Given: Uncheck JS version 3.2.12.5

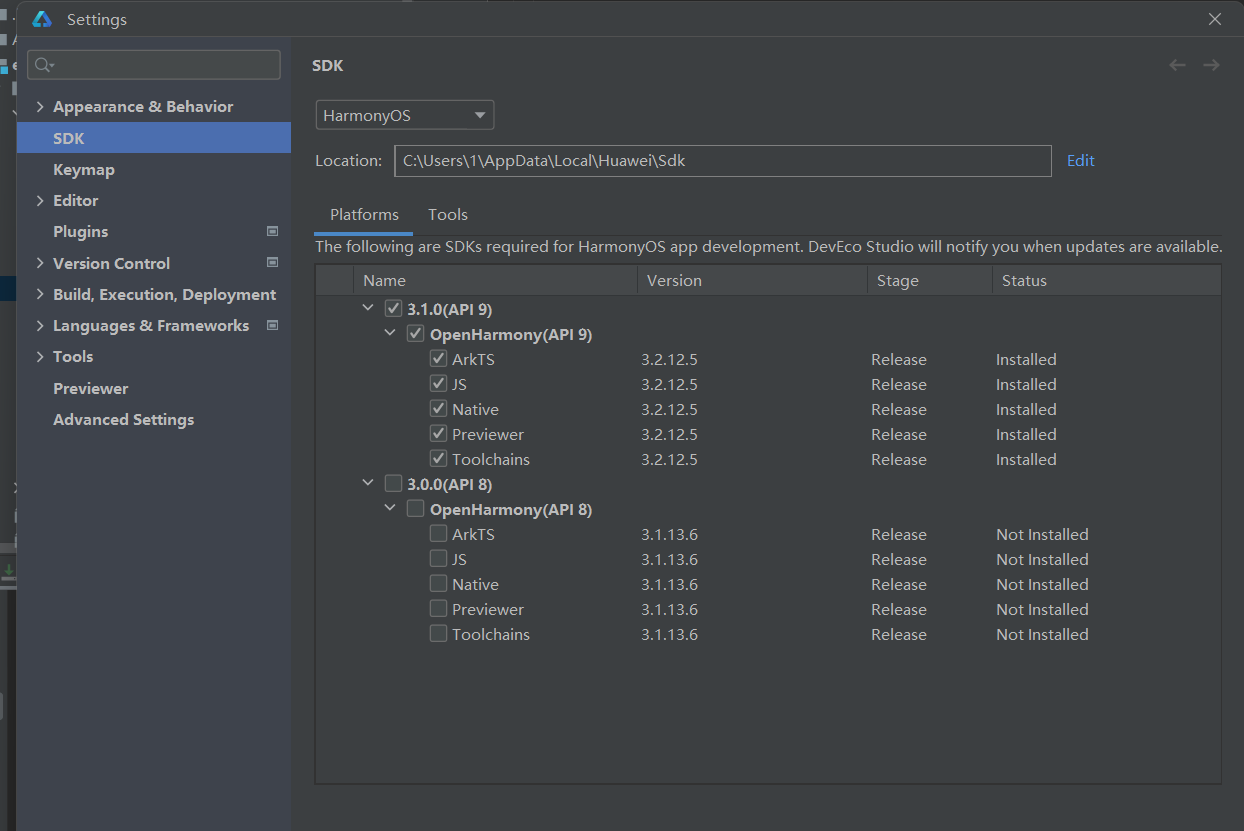Looking at the screenshot, I should coord(438,384).
